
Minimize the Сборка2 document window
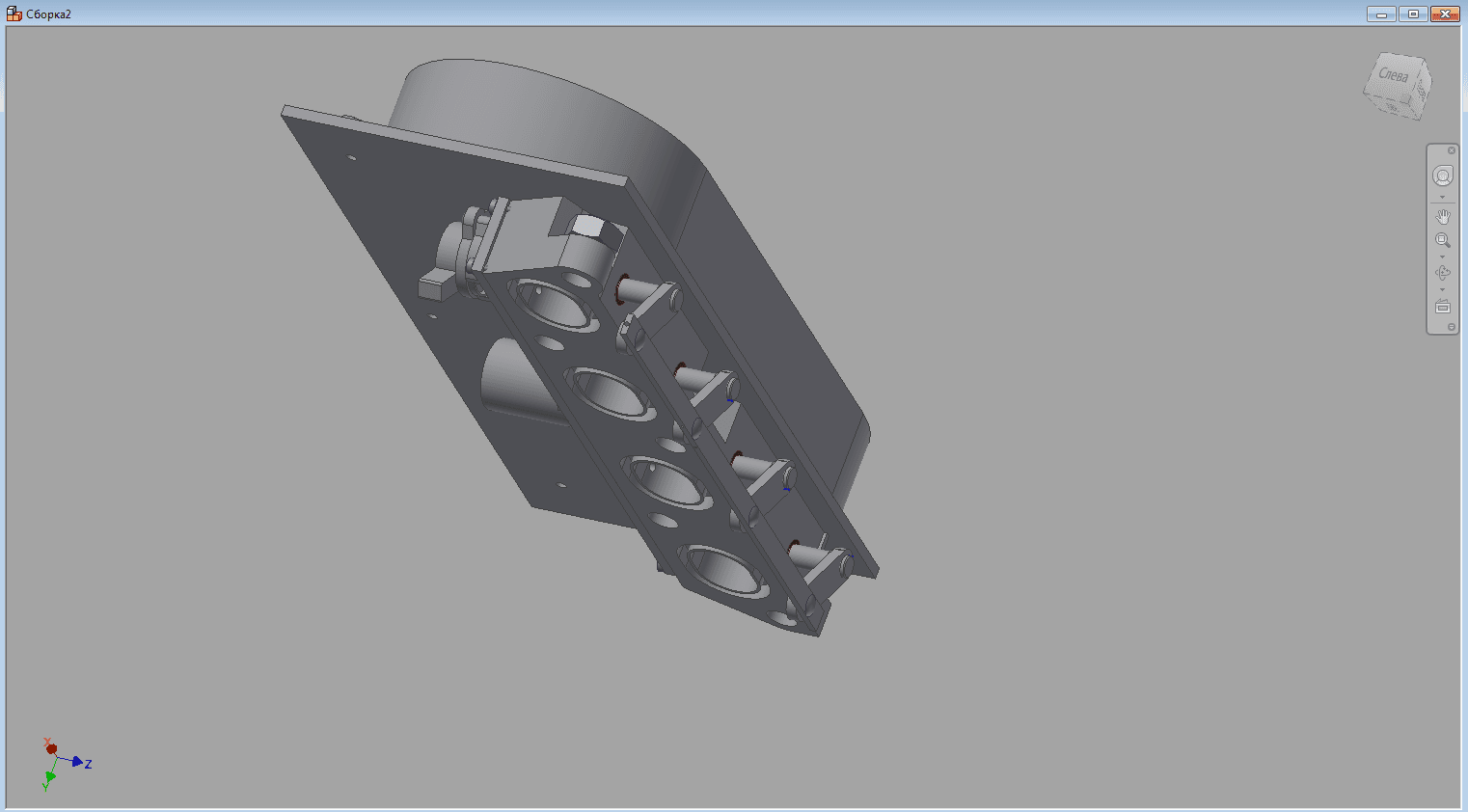coord(1381,14)
